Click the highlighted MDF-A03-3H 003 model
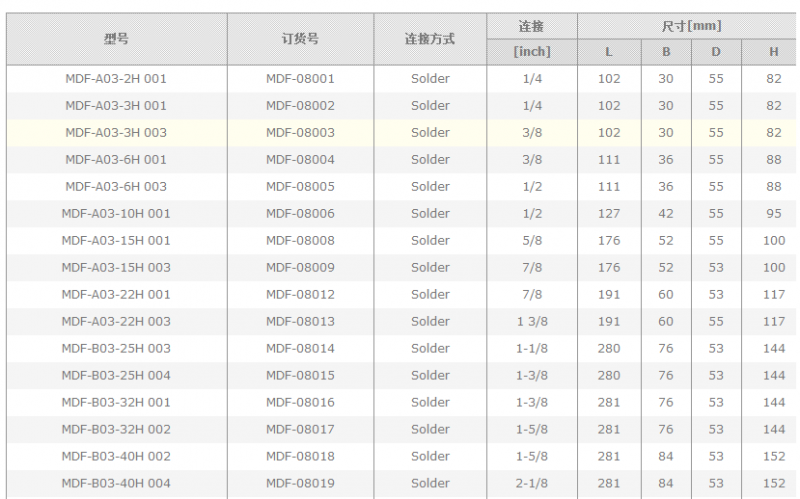The image size is (800, 499). [x=116, y=132]
